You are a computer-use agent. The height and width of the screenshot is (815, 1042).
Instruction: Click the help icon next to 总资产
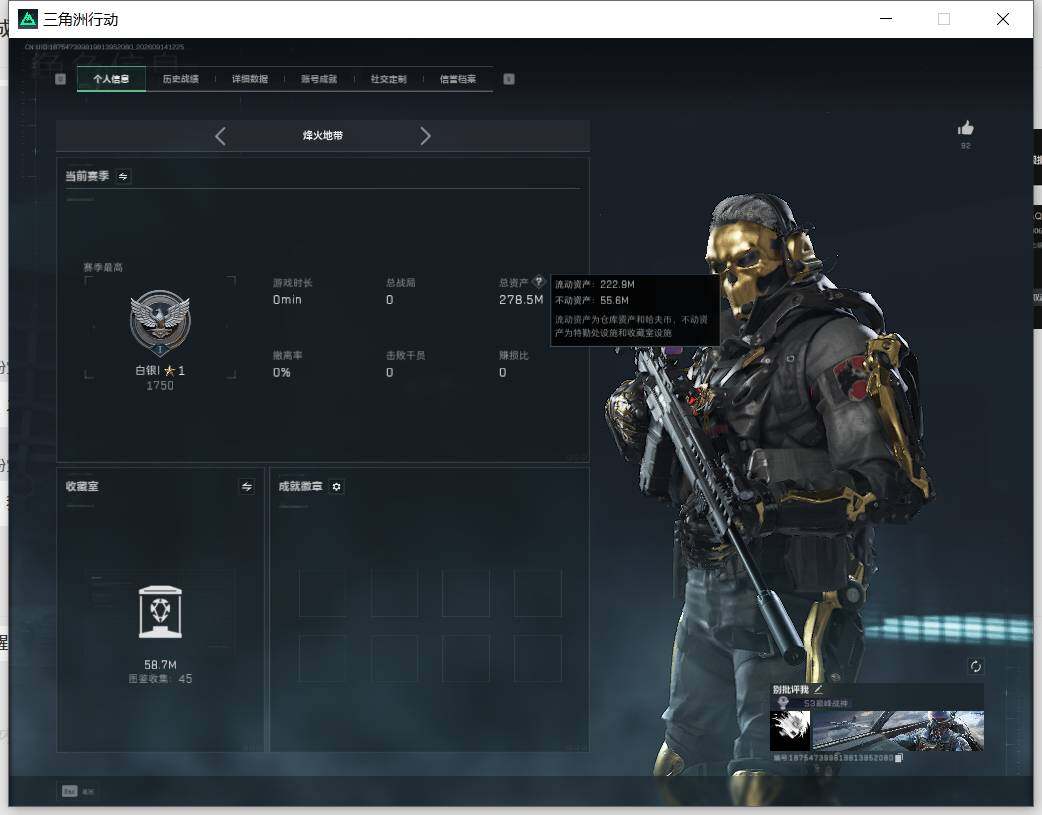[x=539, y=281]
